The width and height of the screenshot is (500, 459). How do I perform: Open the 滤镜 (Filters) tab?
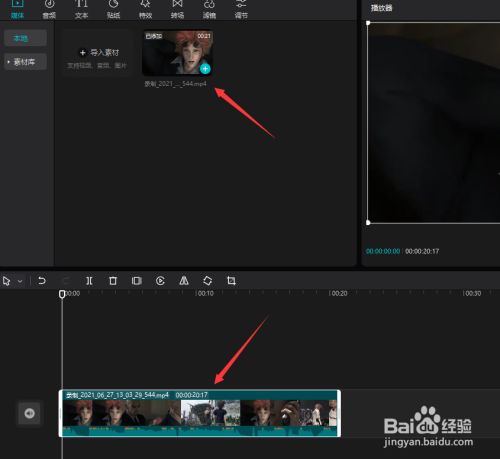point(209,9)
